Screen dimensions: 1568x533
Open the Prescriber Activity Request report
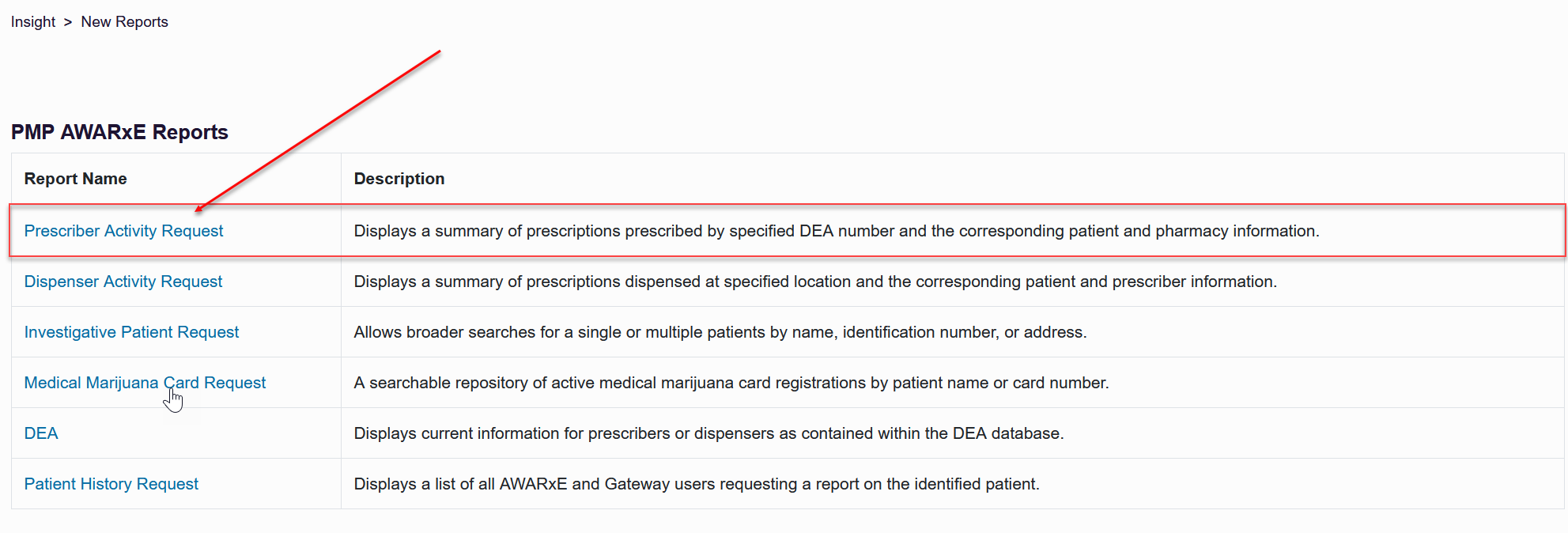pyautogui.click(x=123, y=231)
